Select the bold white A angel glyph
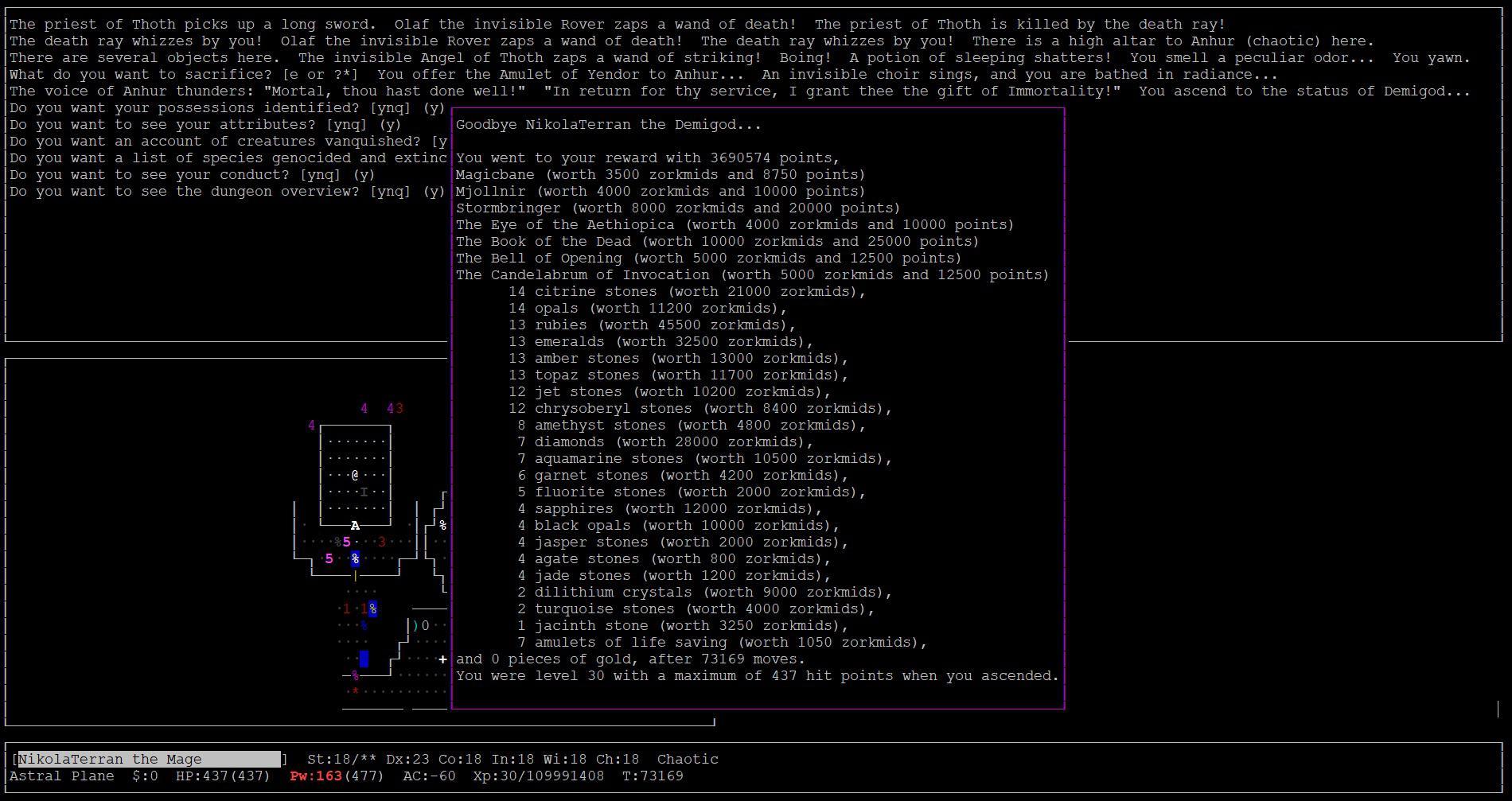The image size is (1512, 801). pos(355,526)
